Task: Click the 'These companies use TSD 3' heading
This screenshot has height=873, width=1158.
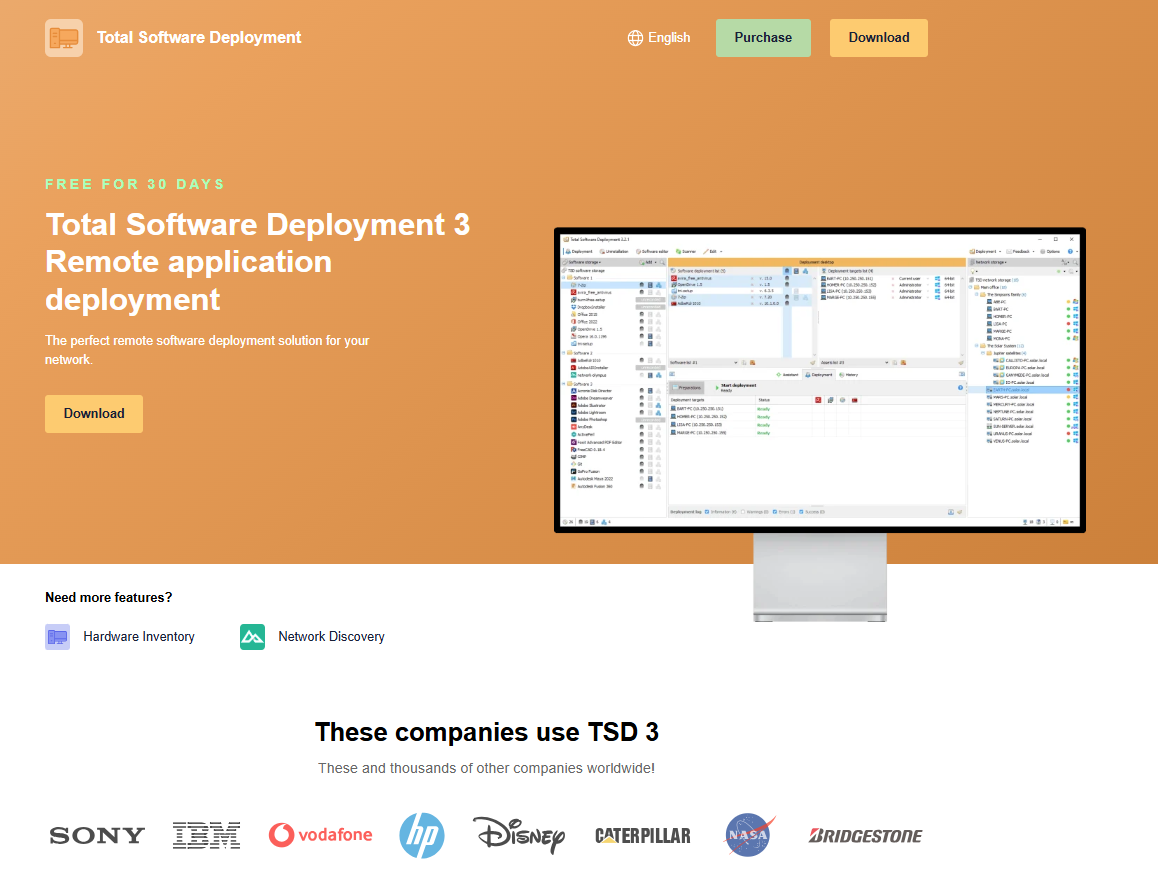Action: 487,732
